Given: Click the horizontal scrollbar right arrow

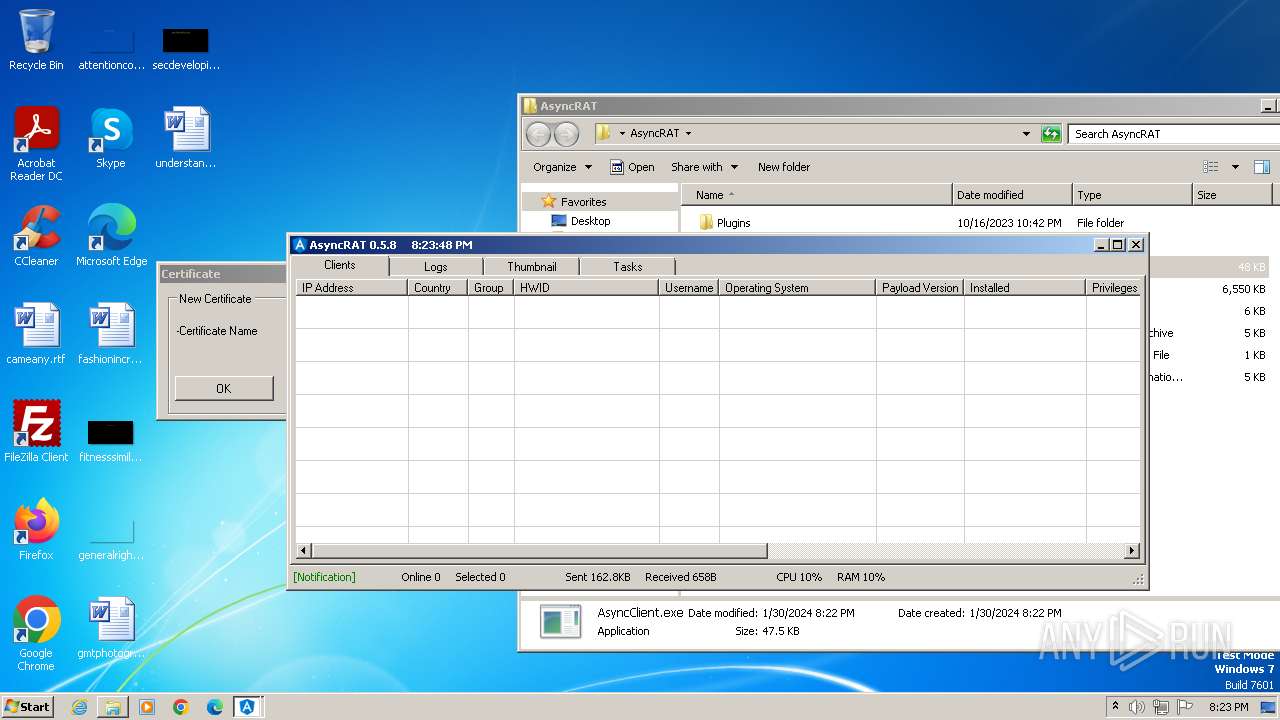Looking at the screenshot, I should [x=1132, y=551].
